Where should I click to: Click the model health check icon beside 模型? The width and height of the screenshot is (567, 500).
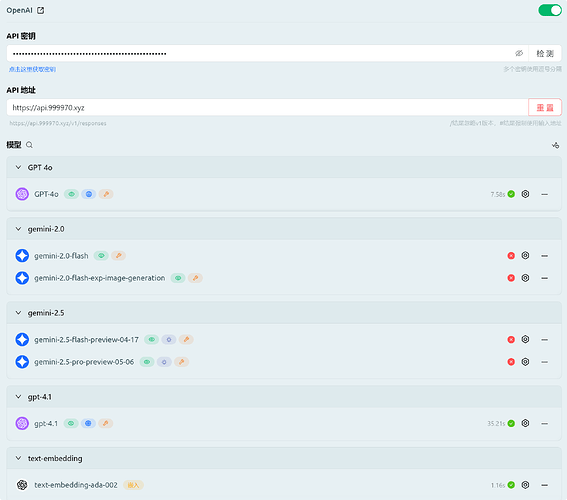[x=555, y=145]
